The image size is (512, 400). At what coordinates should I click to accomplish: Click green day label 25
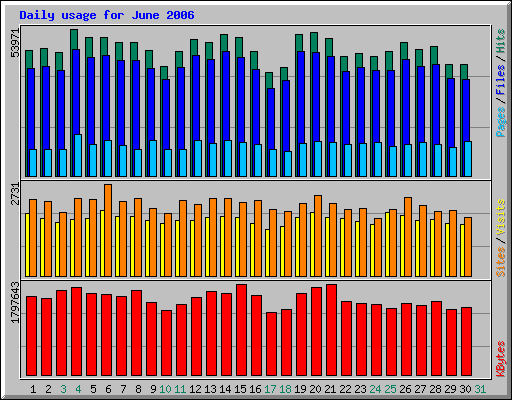click(x=390, y=389)
